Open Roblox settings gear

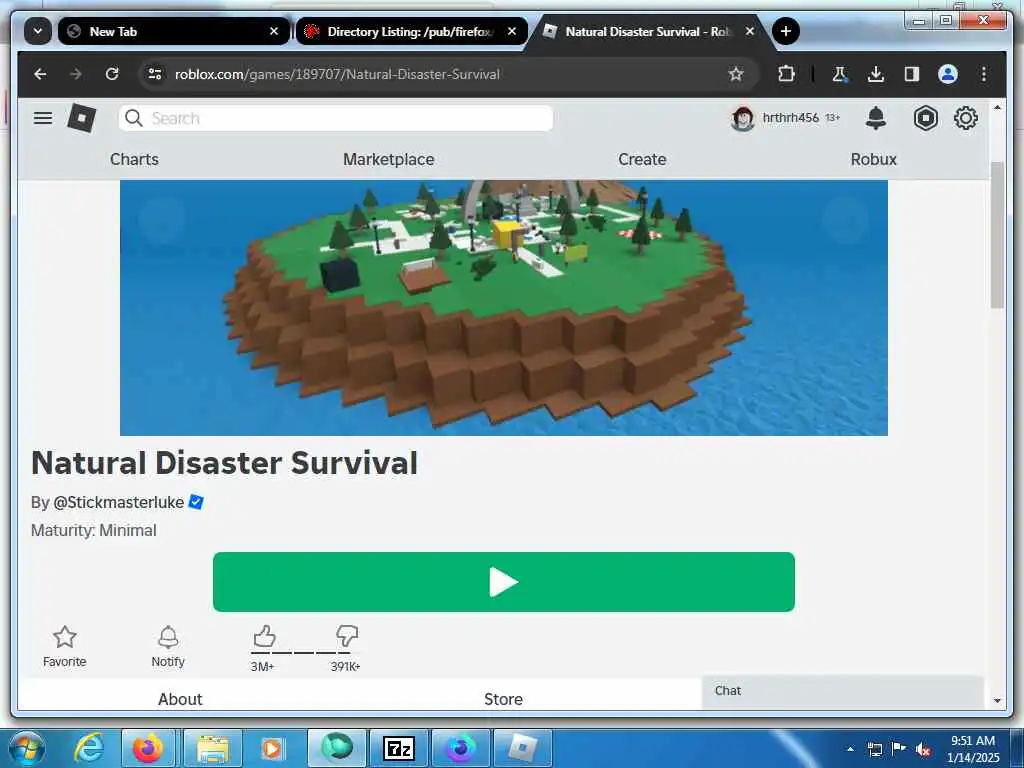click(x=966, y=118)
